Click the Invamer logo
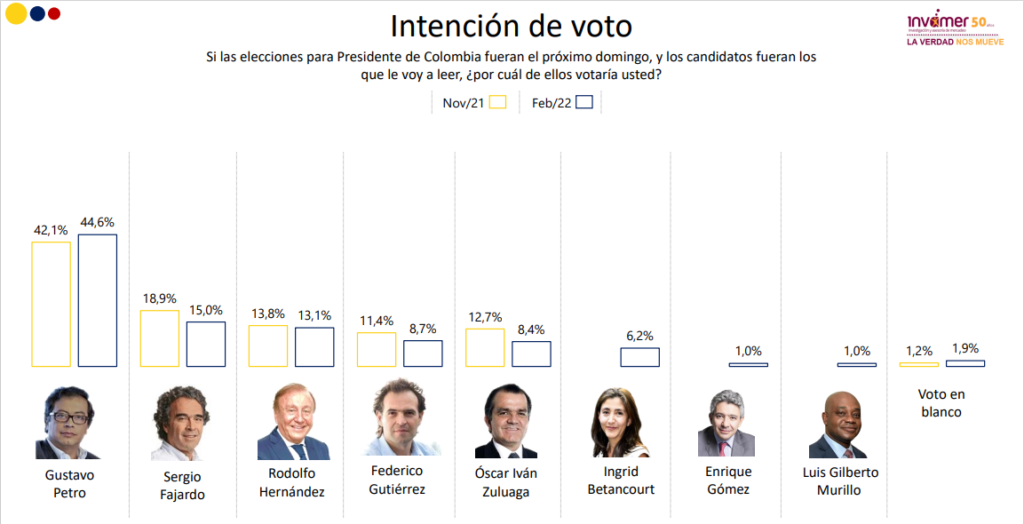This screenshot has height=524, width=1024. 954,31
